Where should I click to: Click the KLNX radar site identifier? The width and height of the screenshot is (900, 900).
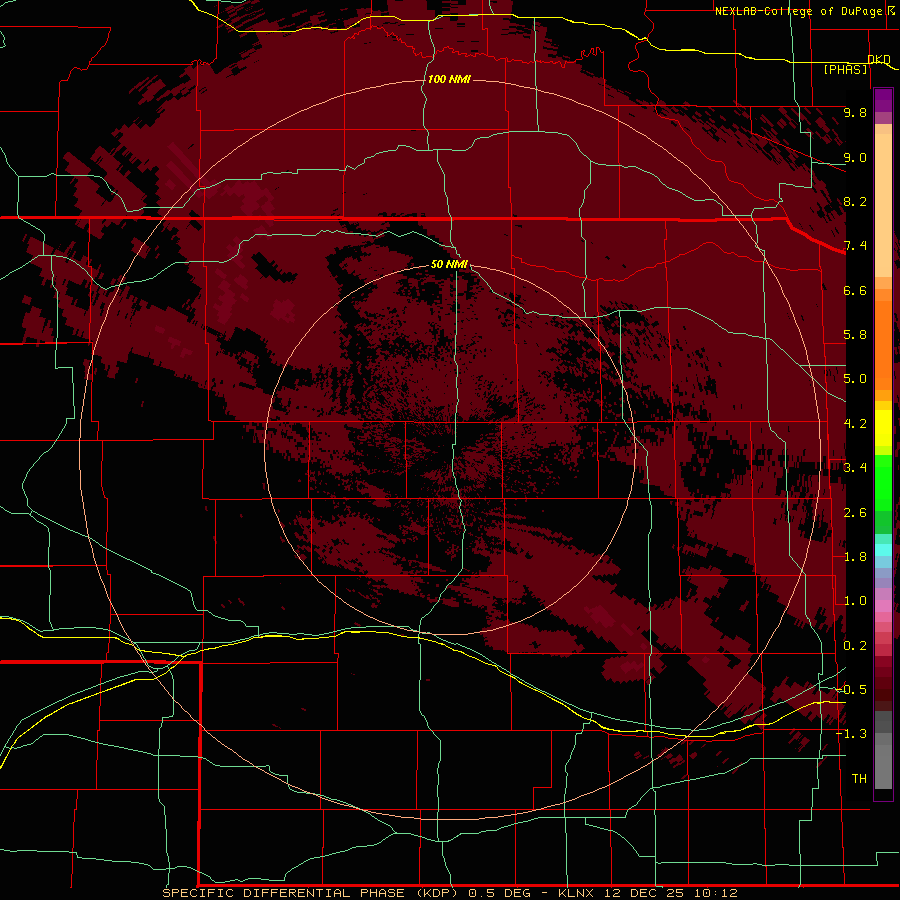tap(577, 893)
